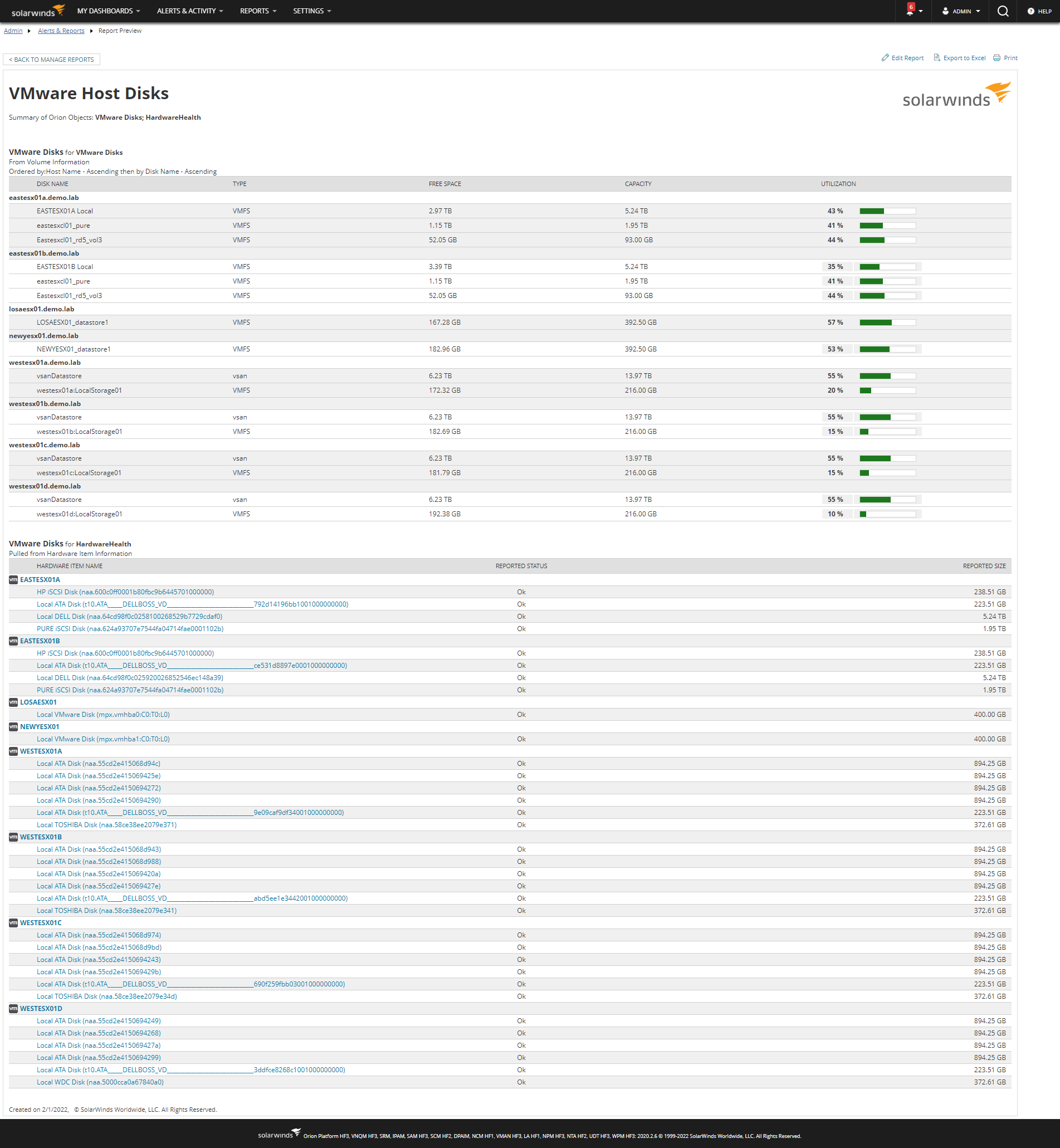Go to Admin breadcrumb link

13,31
